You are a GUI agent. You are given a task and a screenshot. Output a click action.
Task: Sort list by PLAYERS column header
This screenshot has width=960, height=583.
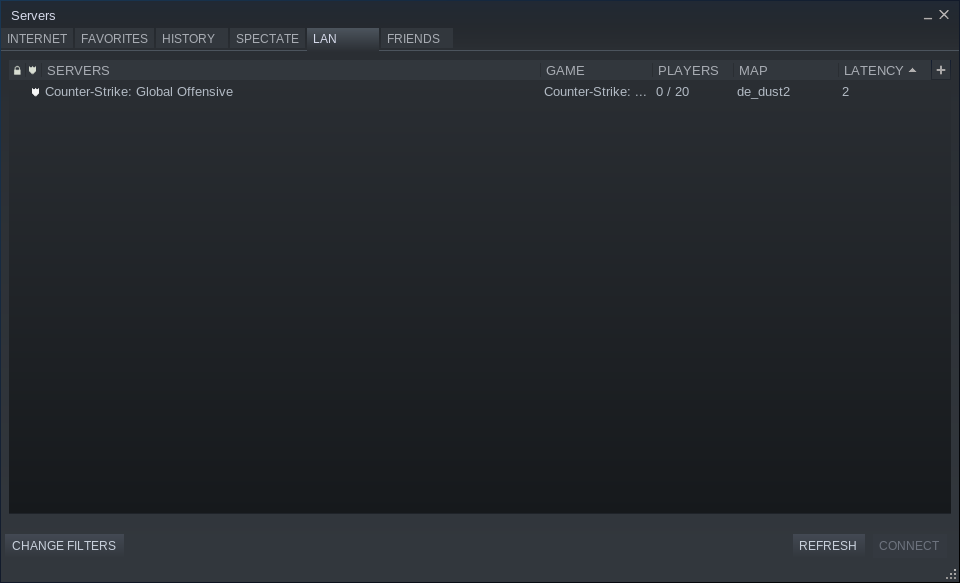click(694, 70)
